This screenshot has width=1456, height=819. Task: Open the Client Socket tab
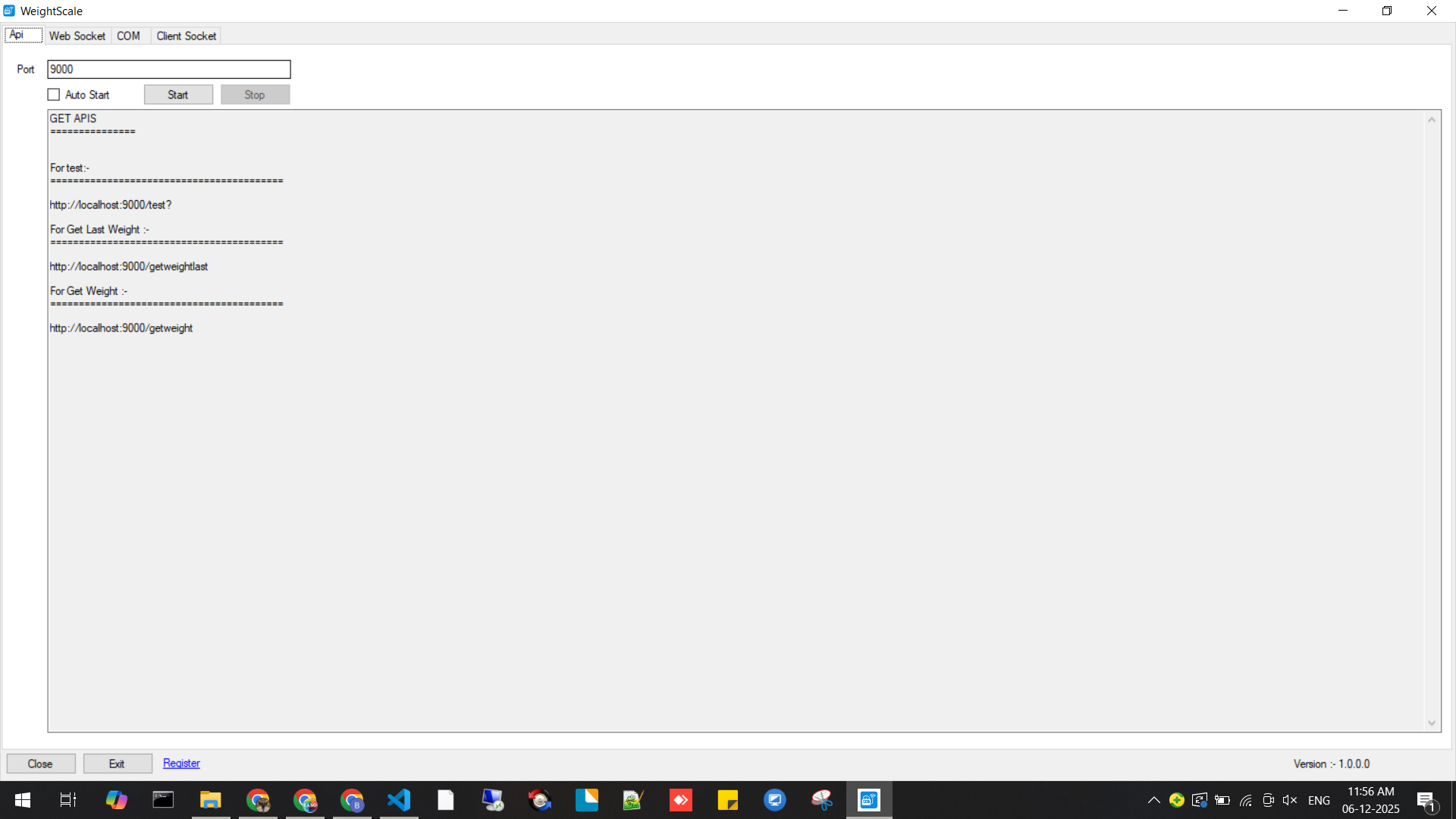186,36
